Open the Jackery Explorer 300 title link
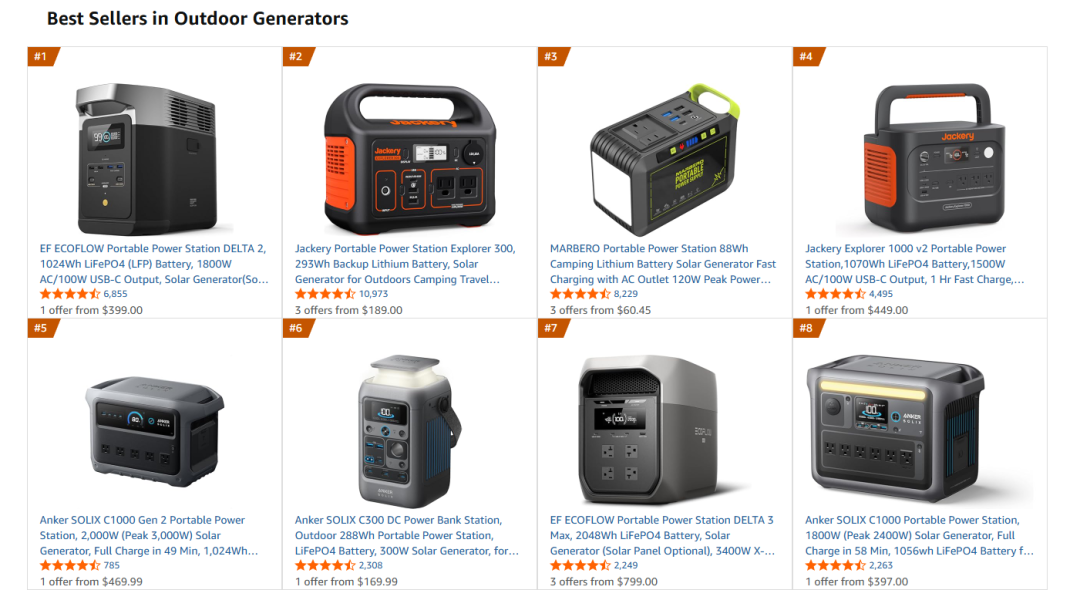1080x590 pixels. (x=405, y=264)
